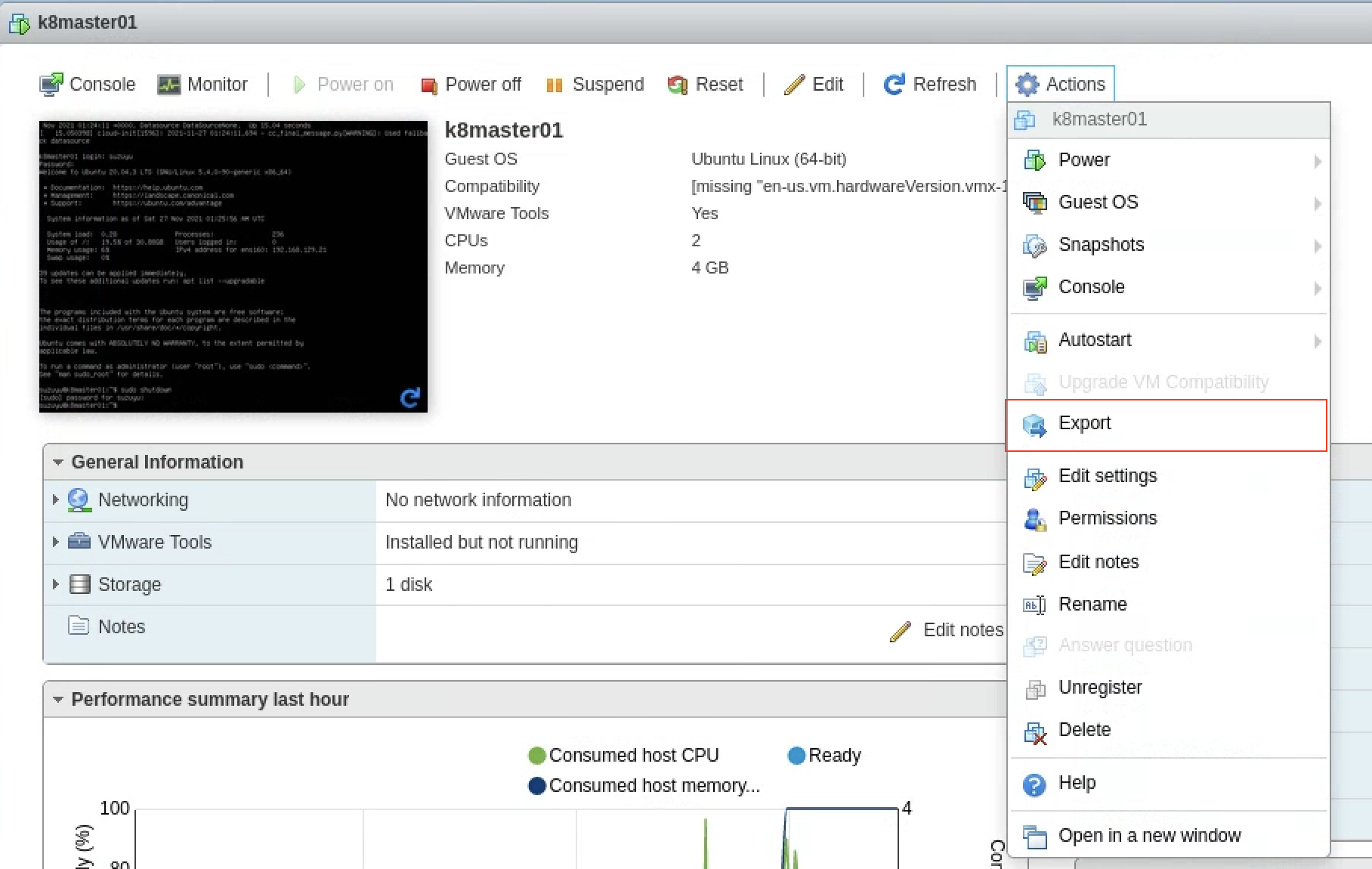Click the Storage disk icon
This screenshot has height=869, width=1372.
point(79,584)
